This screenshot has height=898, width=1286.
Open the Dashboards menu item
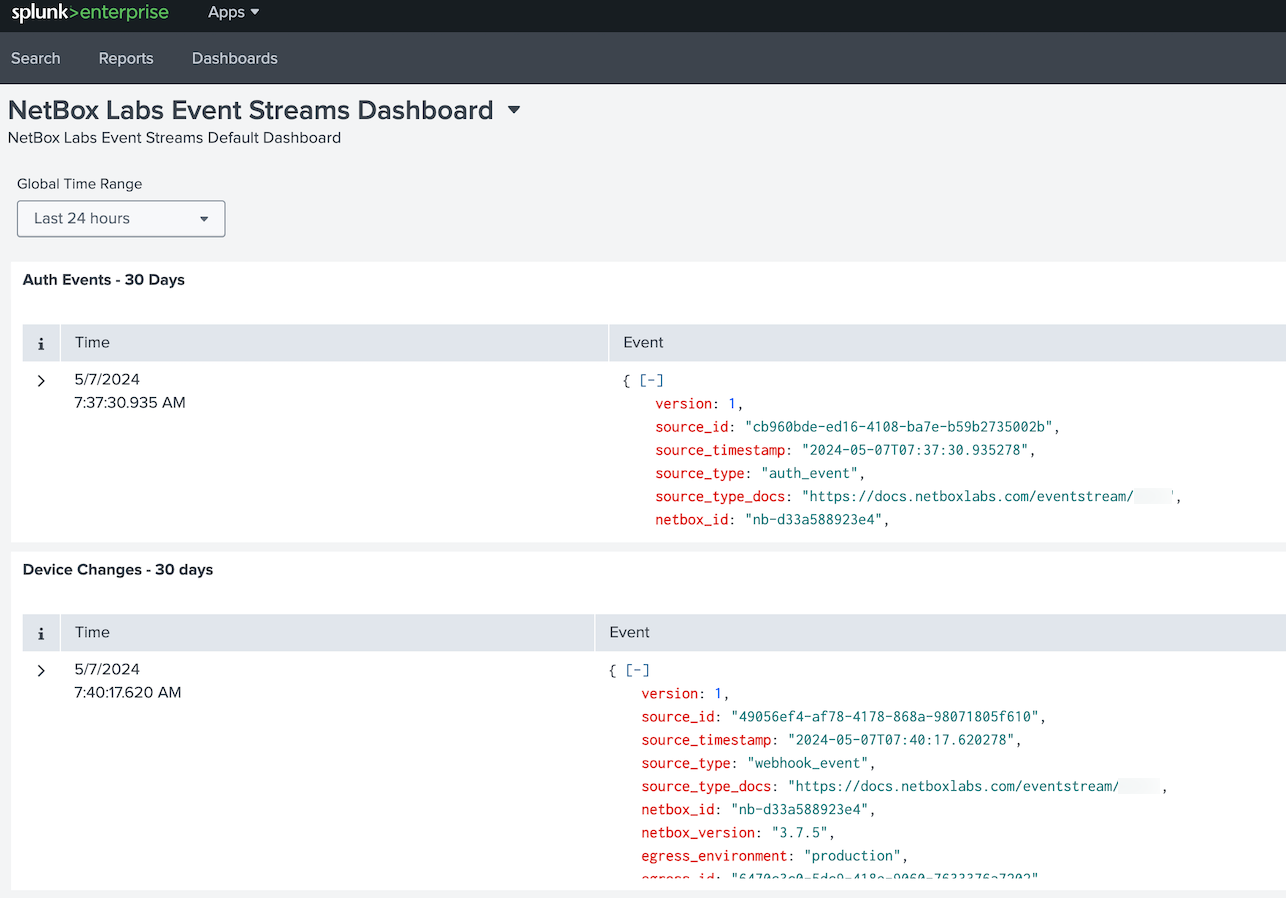(234, 58)
